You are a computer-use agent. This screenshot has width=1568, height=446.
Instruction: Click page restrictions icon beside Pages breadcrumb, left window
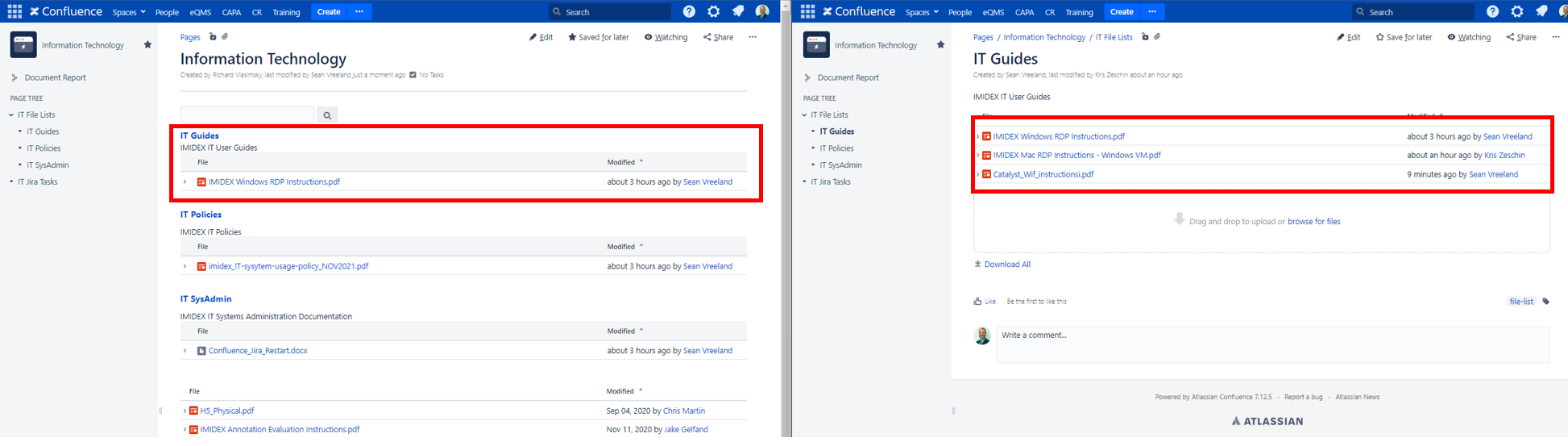(213, 37)
